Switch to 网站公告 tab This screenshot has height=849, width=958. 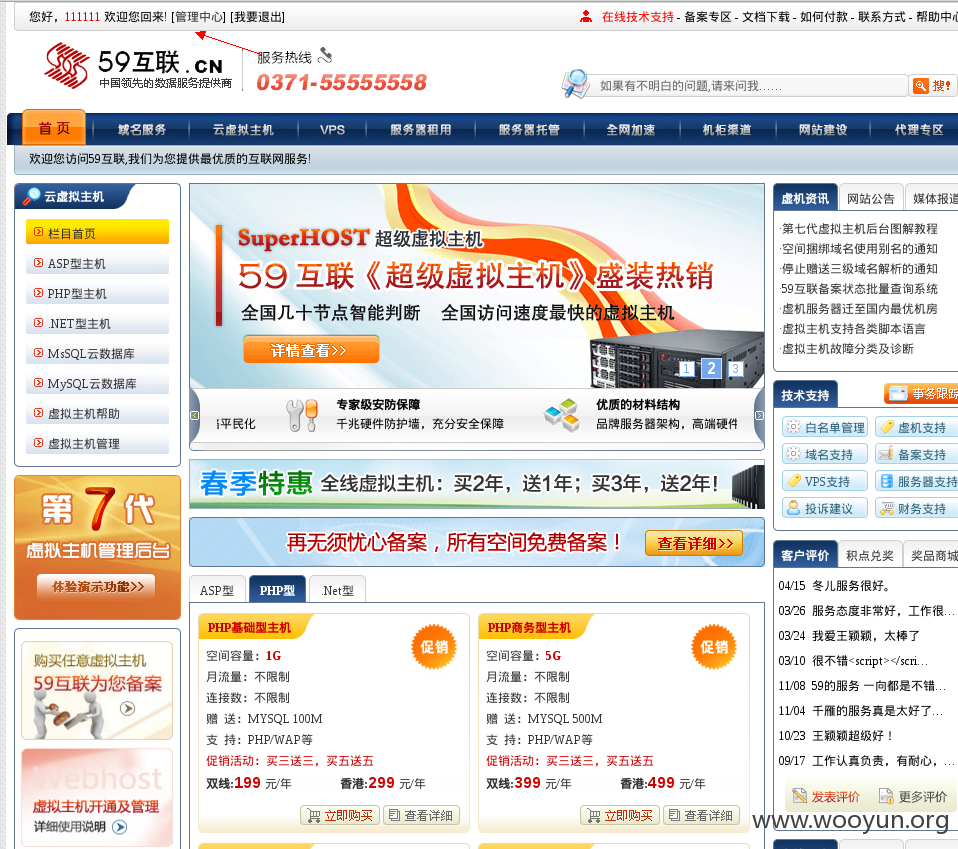click(x=871, y=198)
